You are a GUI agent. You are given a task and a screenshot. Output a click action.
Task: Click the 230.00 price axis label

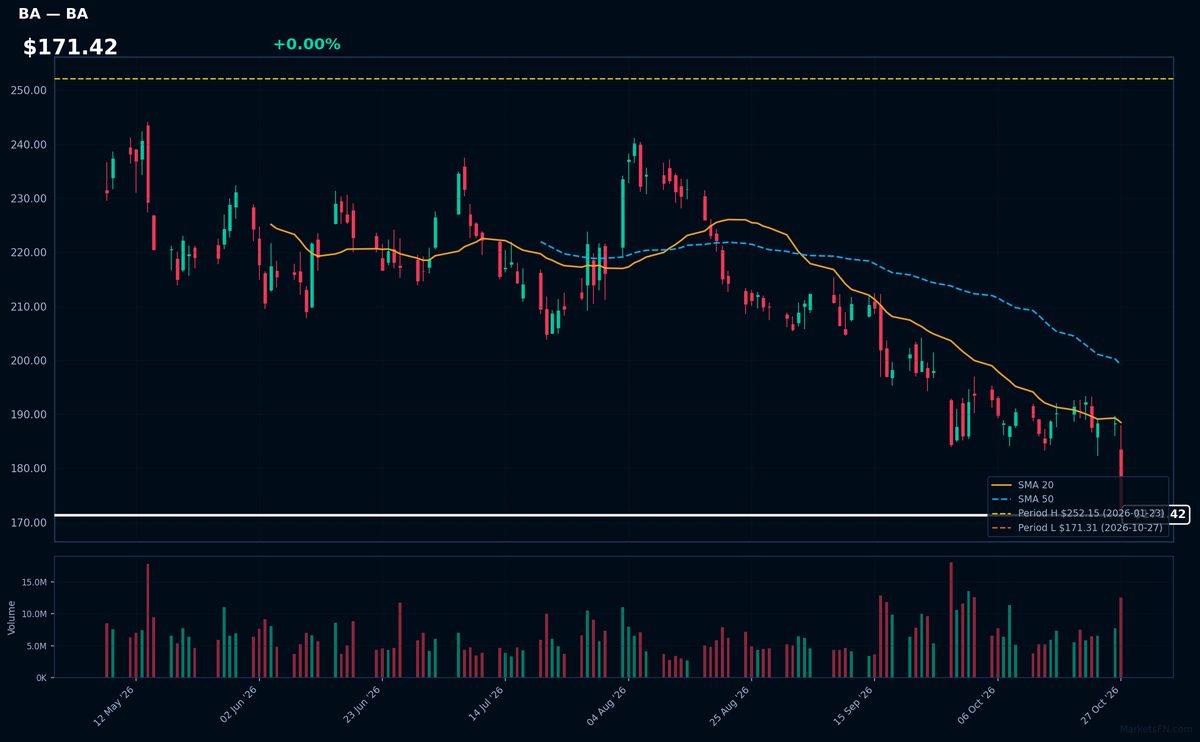click(27, 198)
